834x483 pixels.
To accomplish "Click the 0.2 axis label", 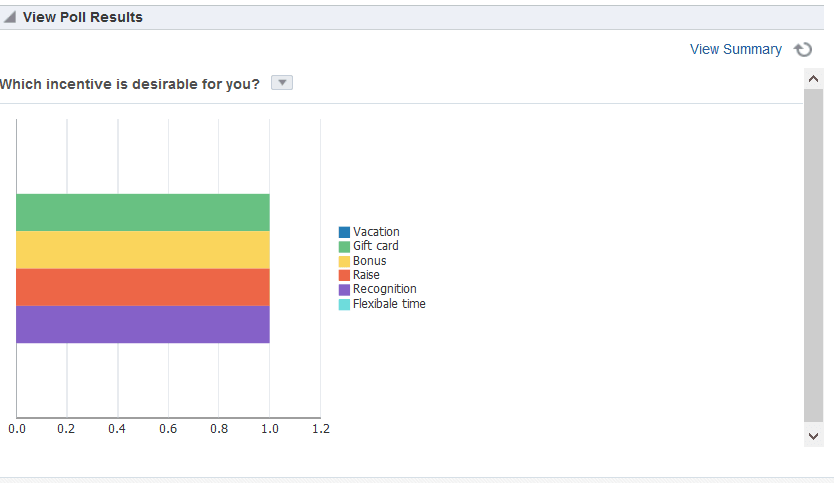I will click(x=66, y=429).
